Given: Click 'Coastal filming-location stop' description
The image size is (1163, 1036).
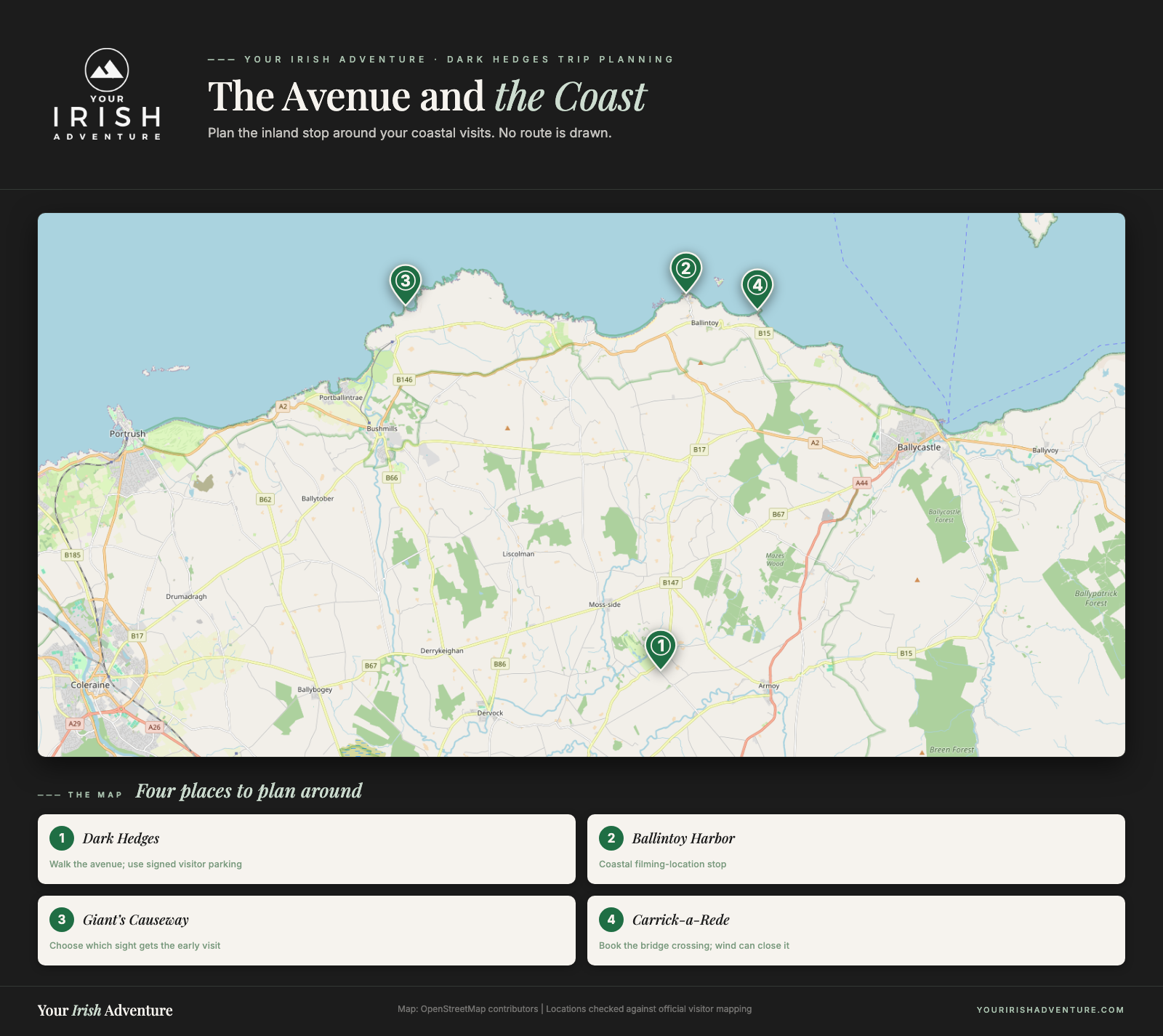Looking at the screenshot, I should [x=662, y=864].
